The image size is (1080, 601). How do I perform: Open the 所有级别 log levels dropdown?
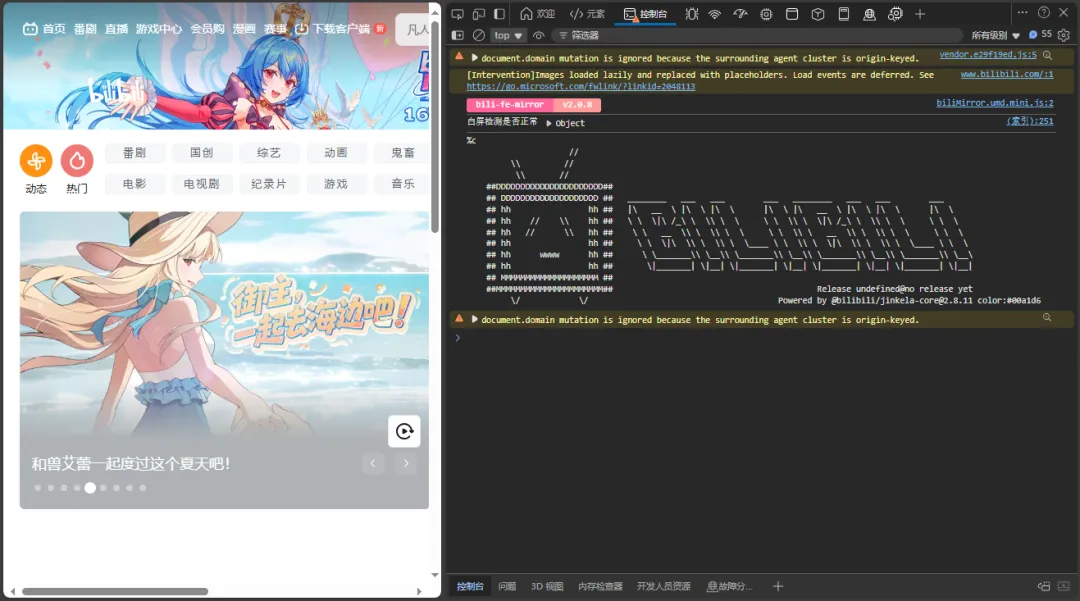[x=995, y=35]
